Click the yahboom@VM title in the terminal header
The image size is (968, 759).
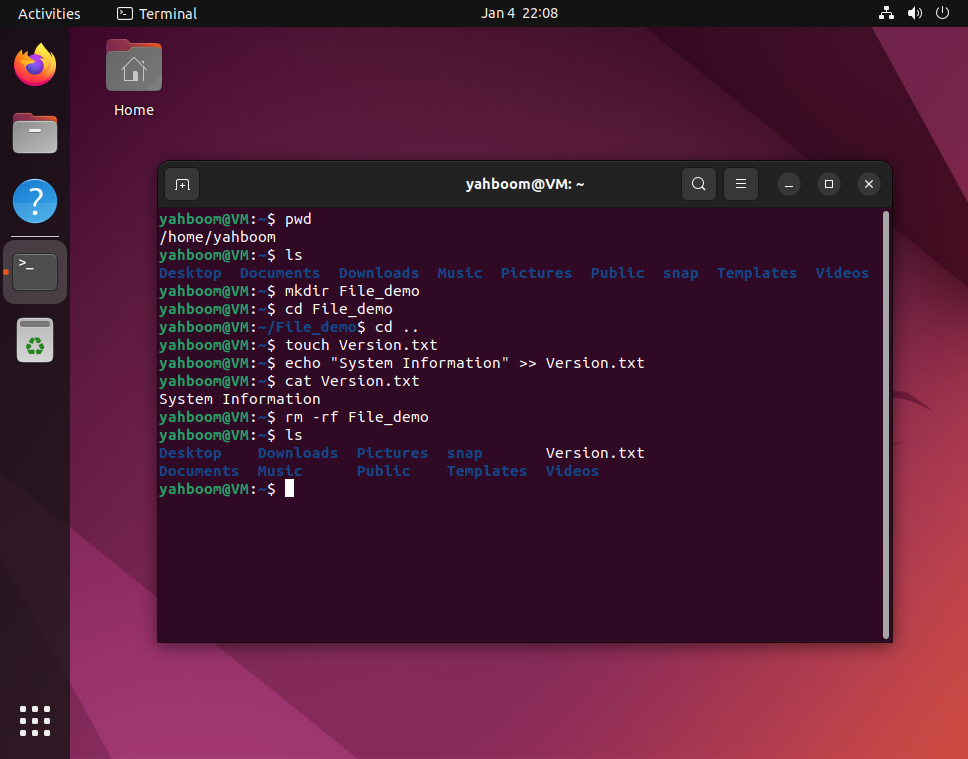pyautogui.click(x=525, y=184)
